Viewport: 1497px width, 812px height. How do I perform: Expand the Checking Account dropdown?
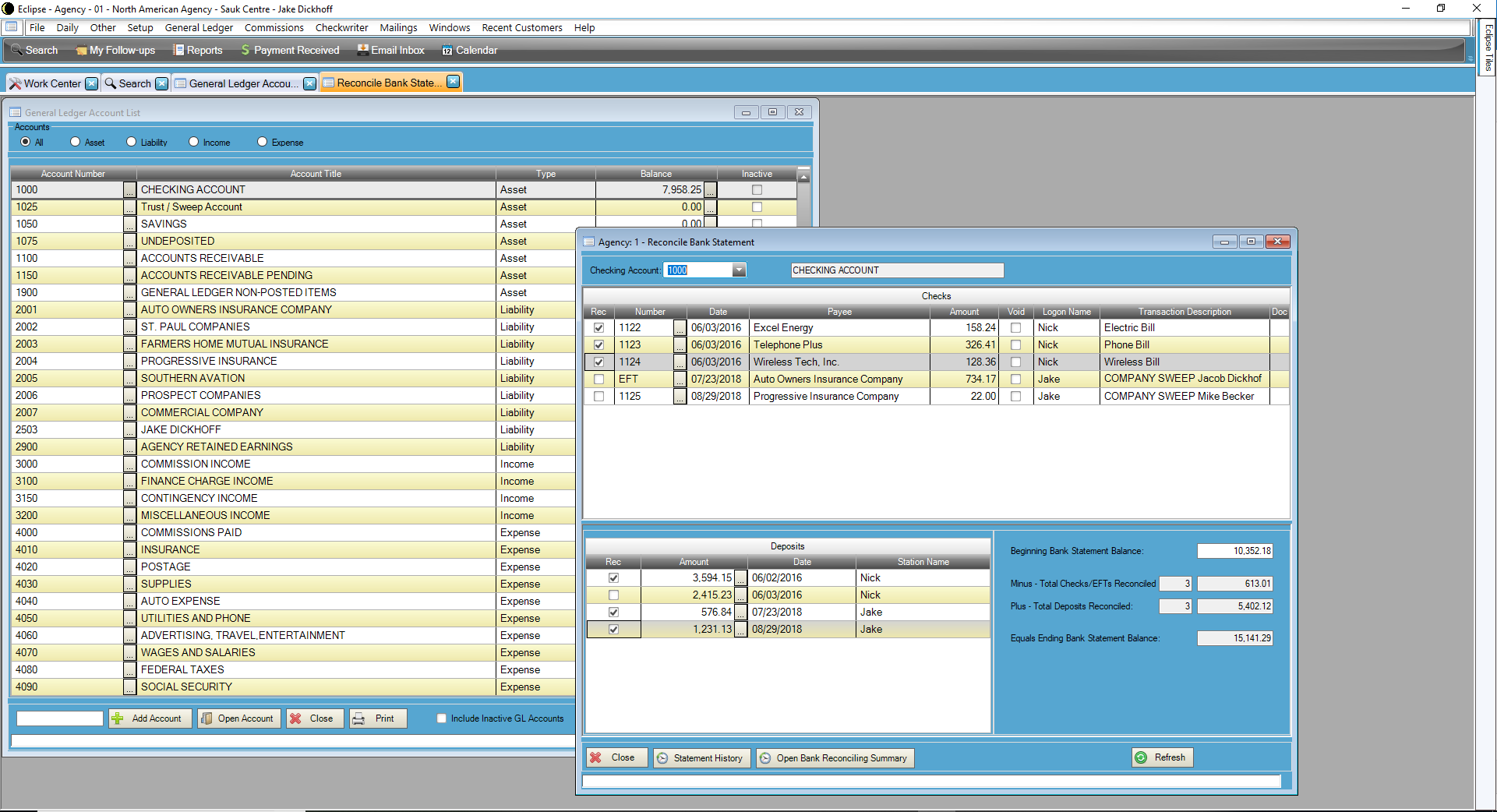pyautogui.click(x=739, y=270)
